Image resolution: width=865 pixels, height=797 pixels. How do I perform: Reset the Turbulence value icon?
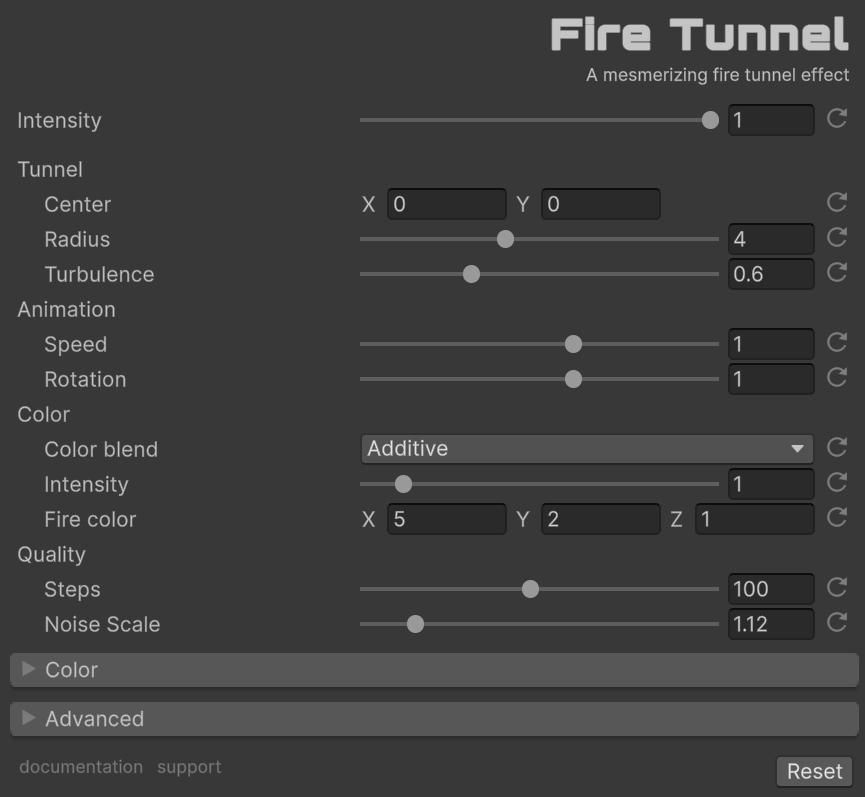click(837, 273)
